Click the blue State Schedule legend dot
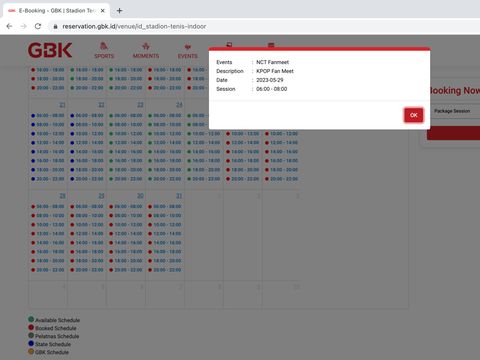Image resolution: width=480 pixels, height=360 pixels. 31,343
